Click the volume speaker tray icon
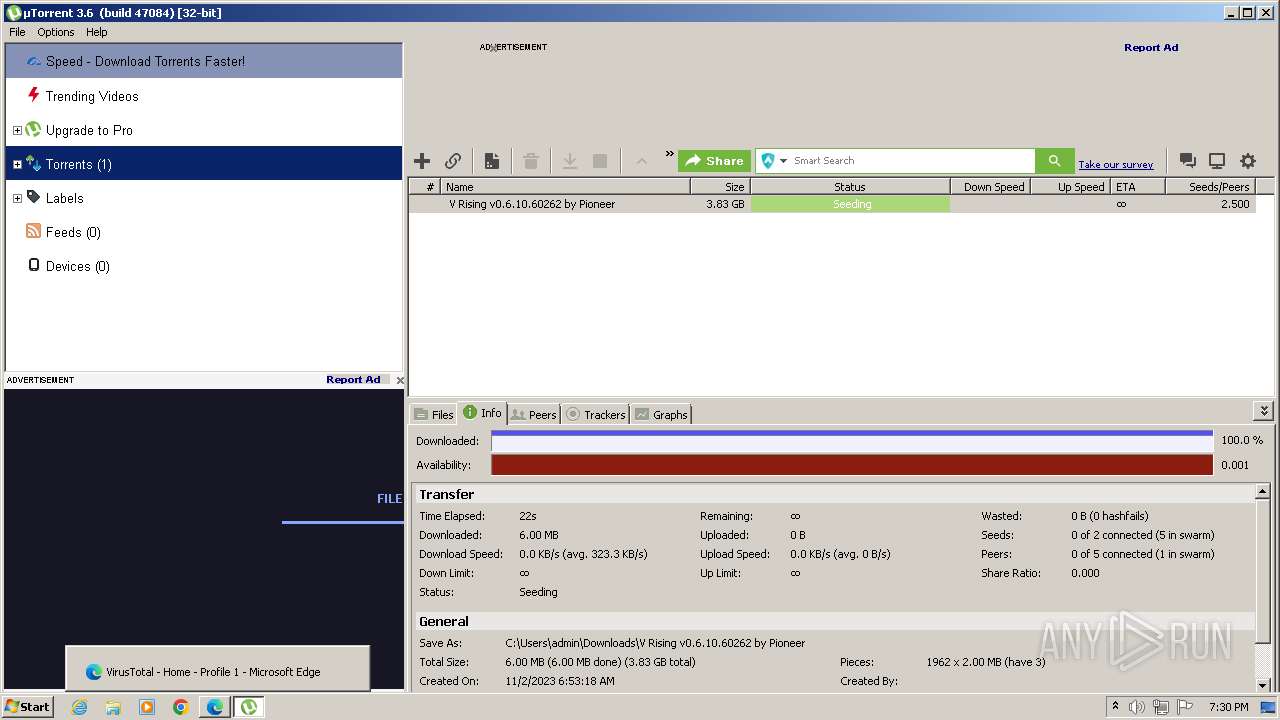1280x720 pixels. coord(1136,707)
